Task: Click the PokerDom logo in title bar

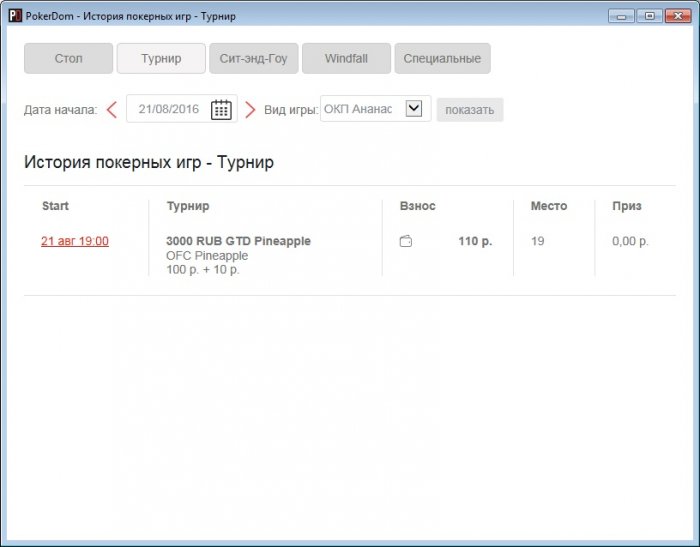Action: [x=15, y=16]
